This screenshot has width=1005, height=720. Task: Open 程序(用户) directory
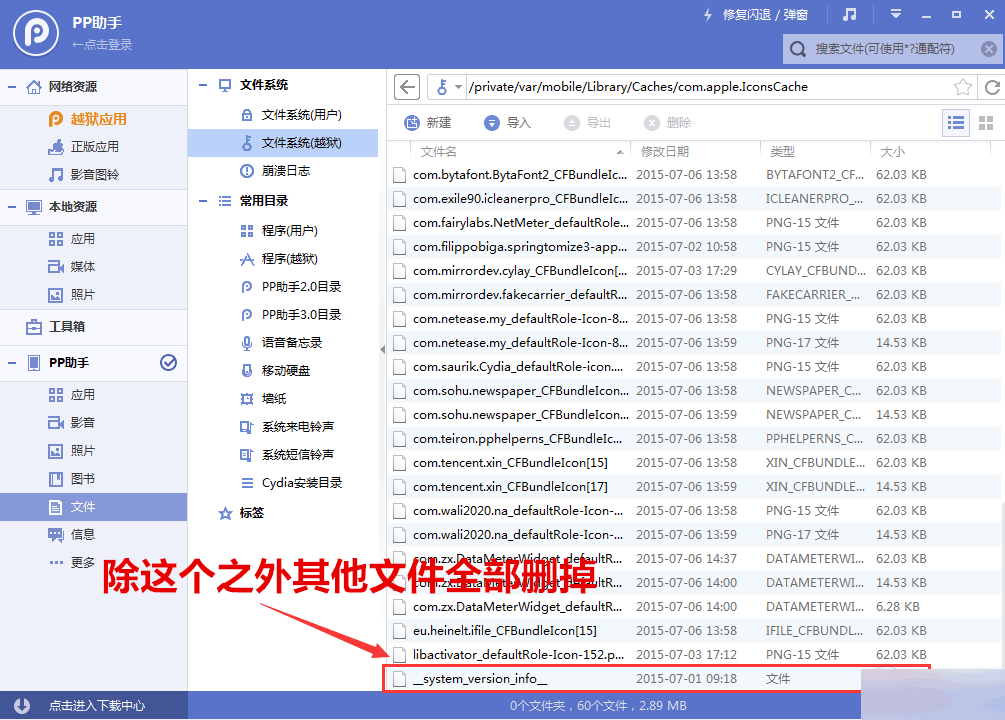point(279,231)
